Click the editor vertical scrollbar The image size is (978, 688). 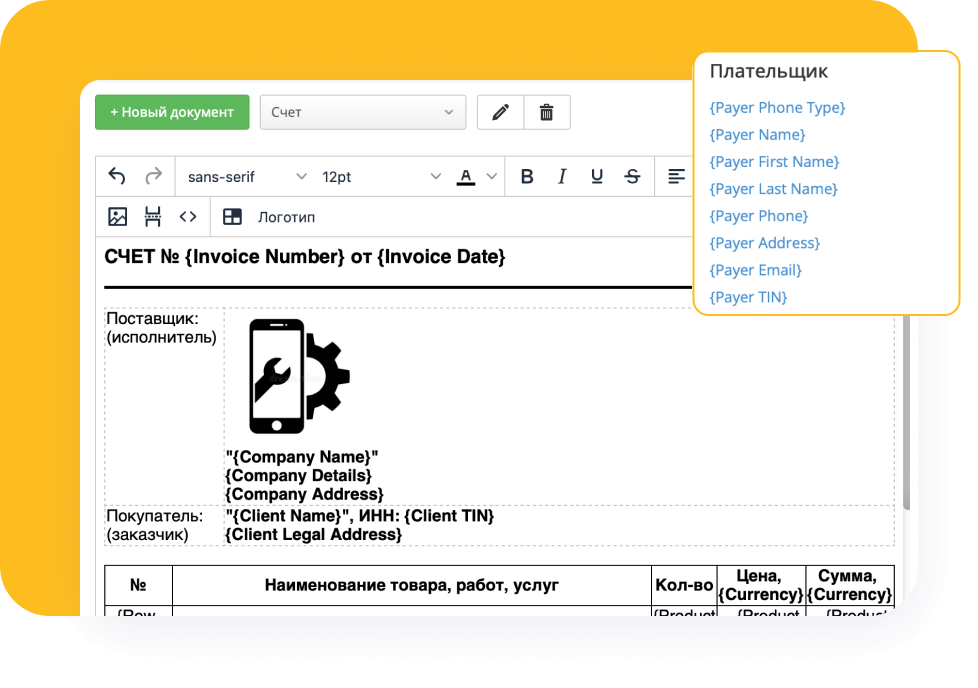pos(906,420)
